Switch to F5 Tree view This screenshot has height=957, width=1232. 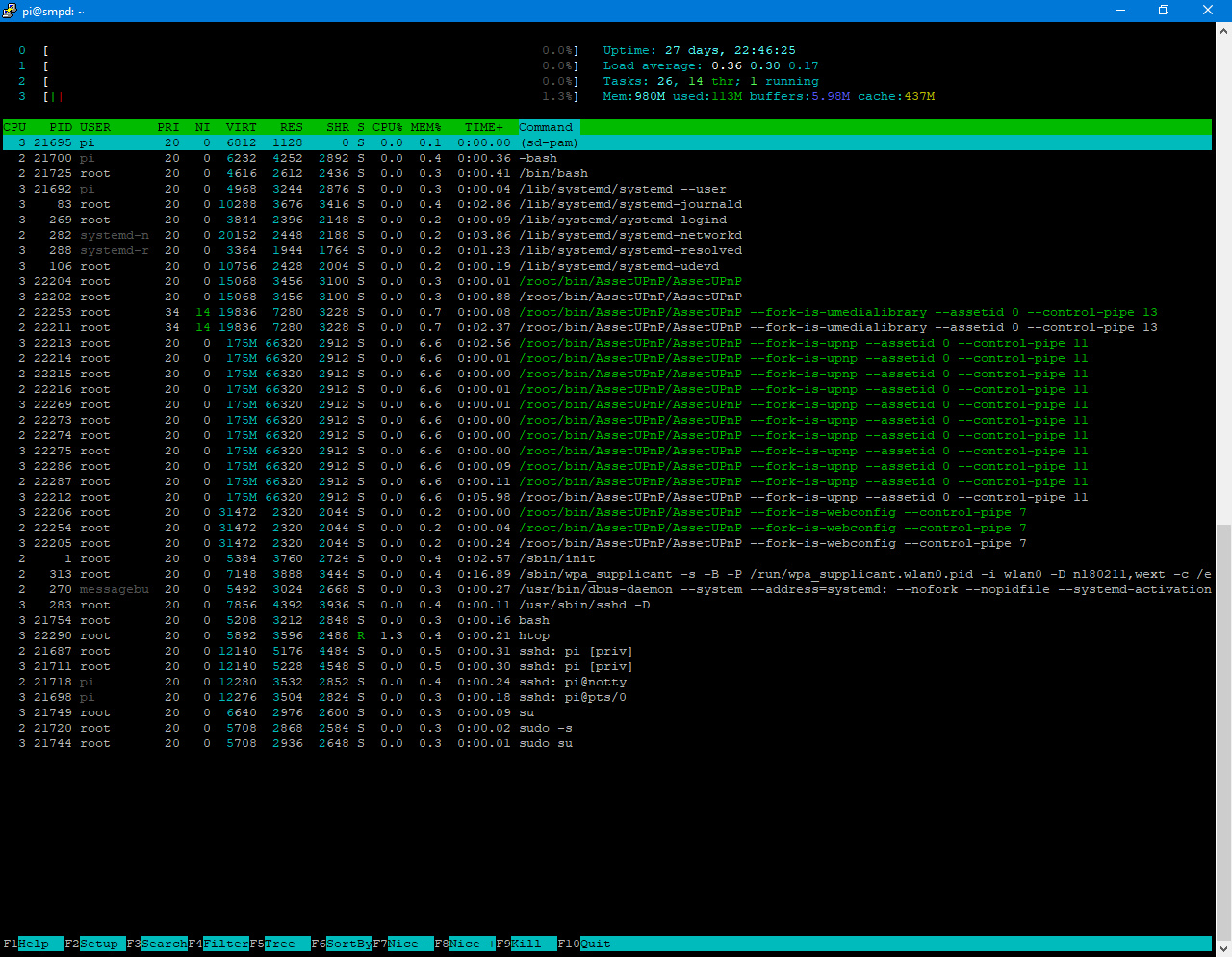[x=280, y=944]
